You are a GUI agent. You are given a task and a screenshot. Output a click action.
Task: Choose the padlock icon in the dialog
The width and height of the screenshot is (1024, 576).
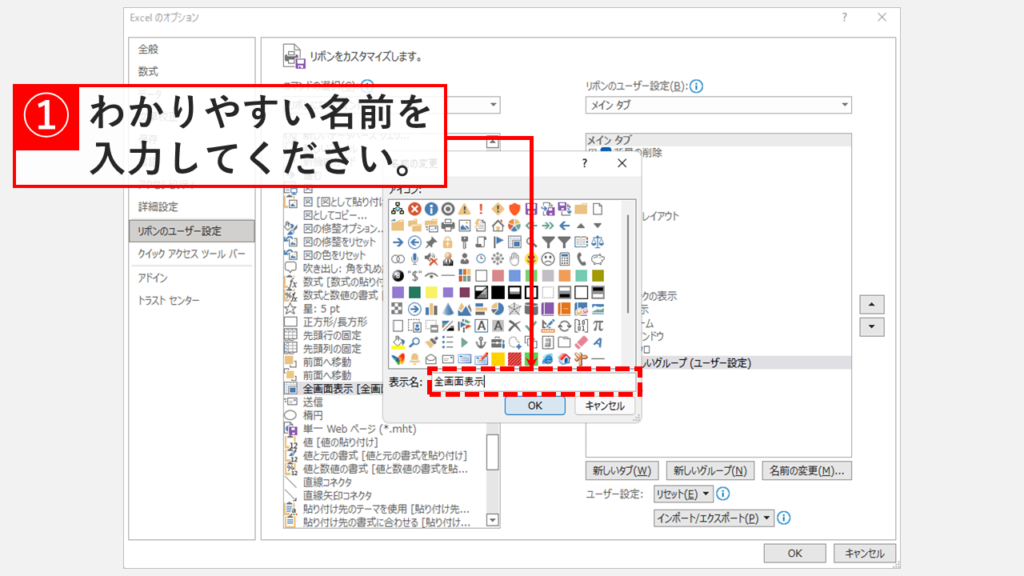coord(447,242)
